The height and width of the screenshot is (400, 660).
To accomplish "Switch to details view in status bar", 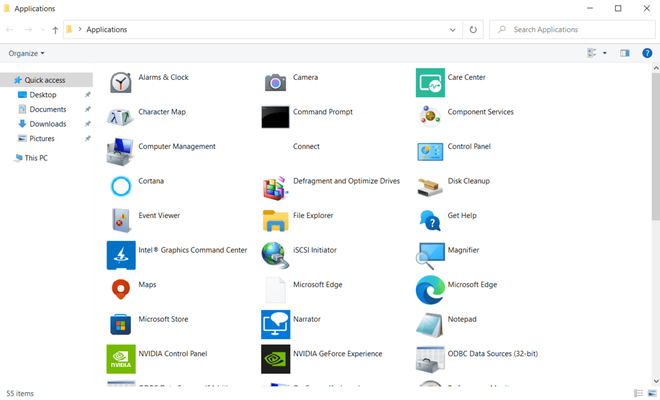I will pos(638,393).
